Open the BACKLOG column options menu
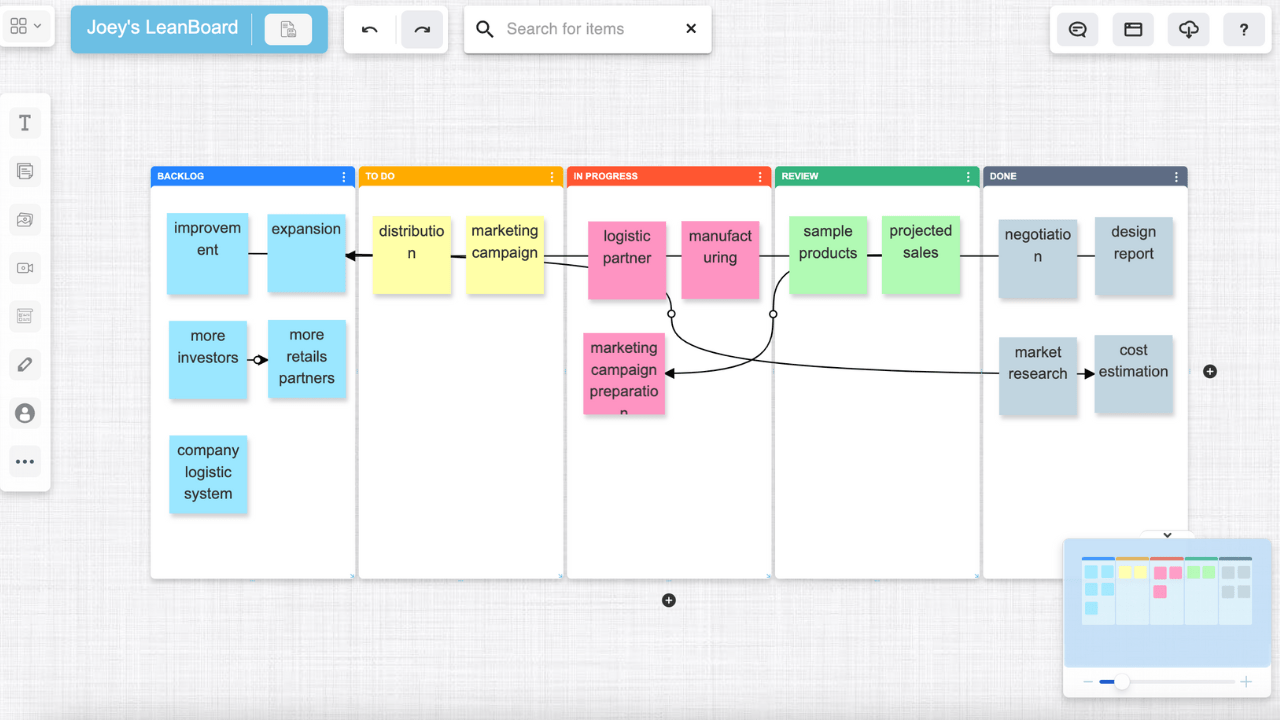1280x720 pixels. (x=344, y=176)
